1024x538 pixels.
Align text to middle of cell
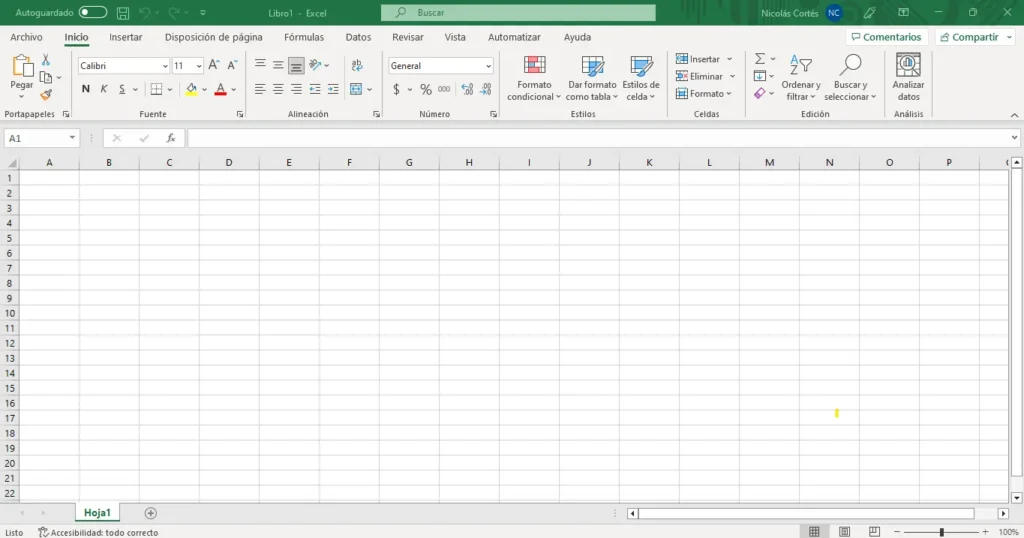coord(278,65)
